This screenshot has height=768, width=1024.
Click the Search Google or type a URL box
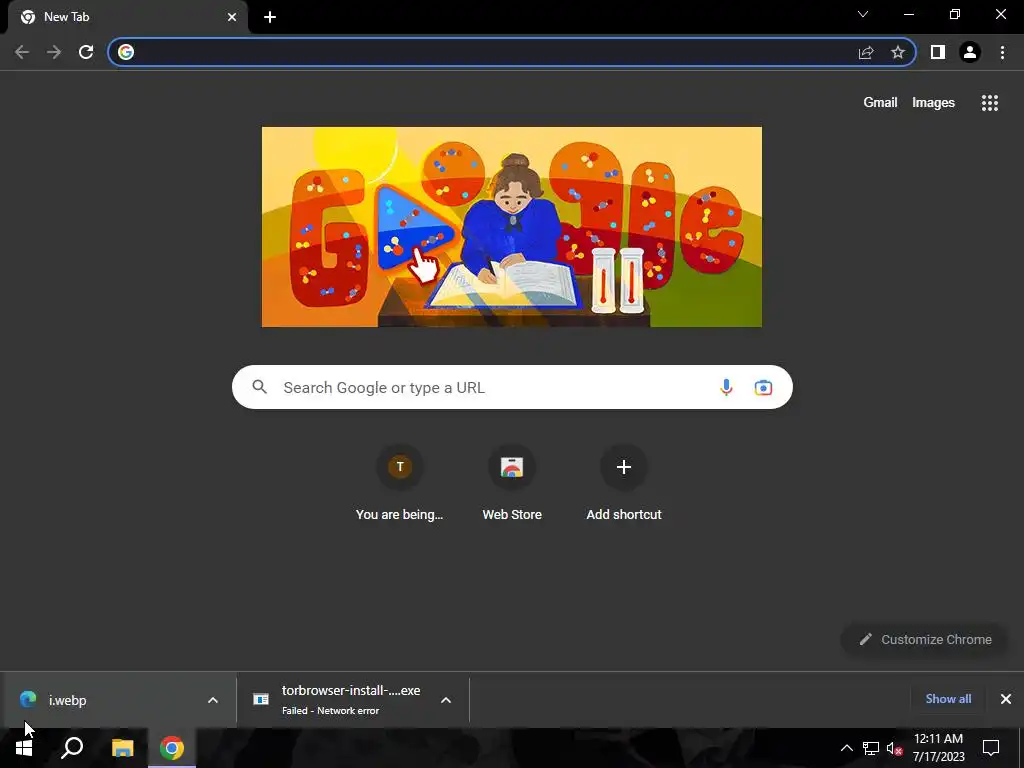pyautogui.click(x=512, y=387)
